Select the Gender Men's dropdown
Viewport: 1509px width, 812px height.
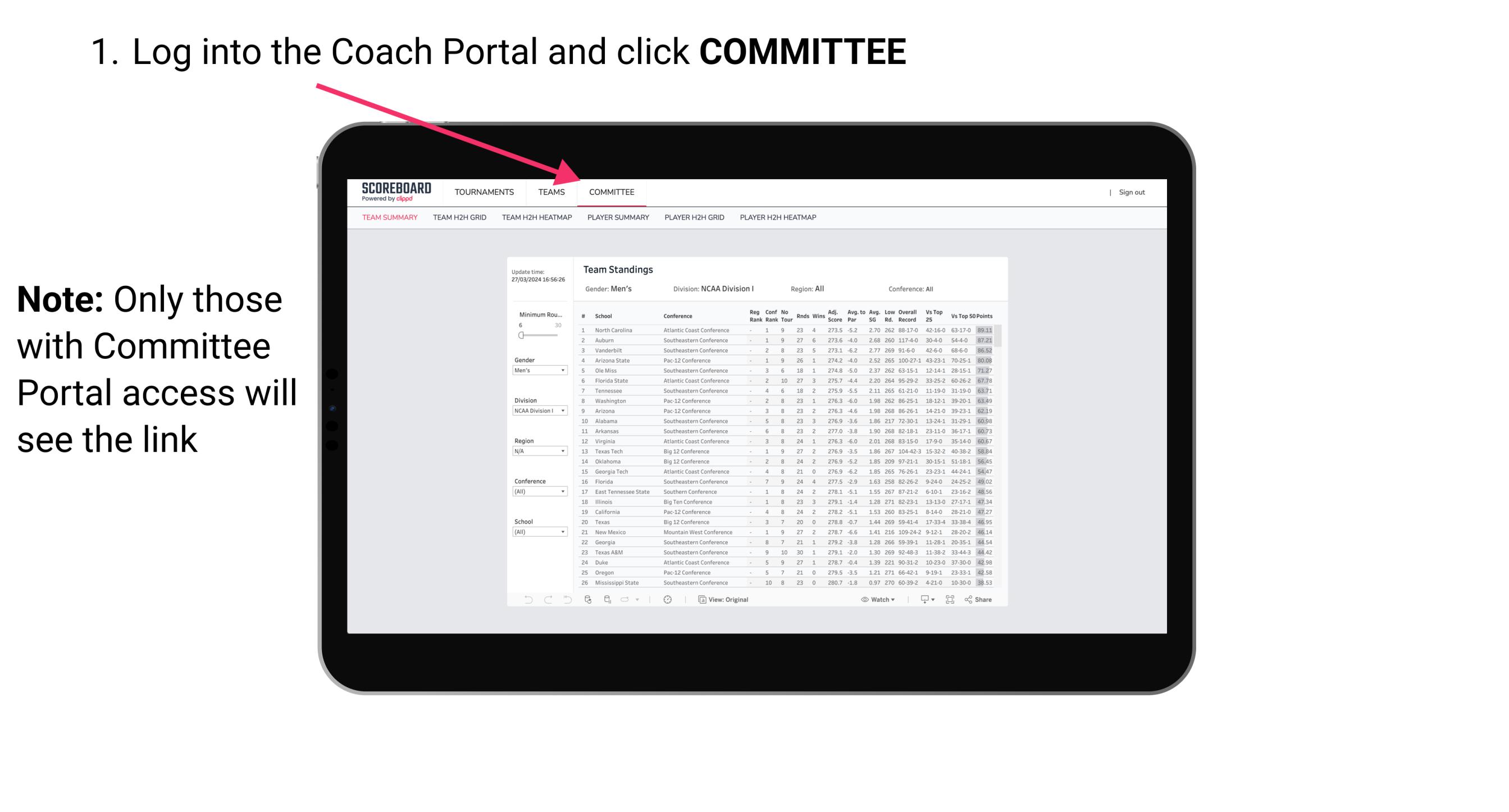(537, 371)
